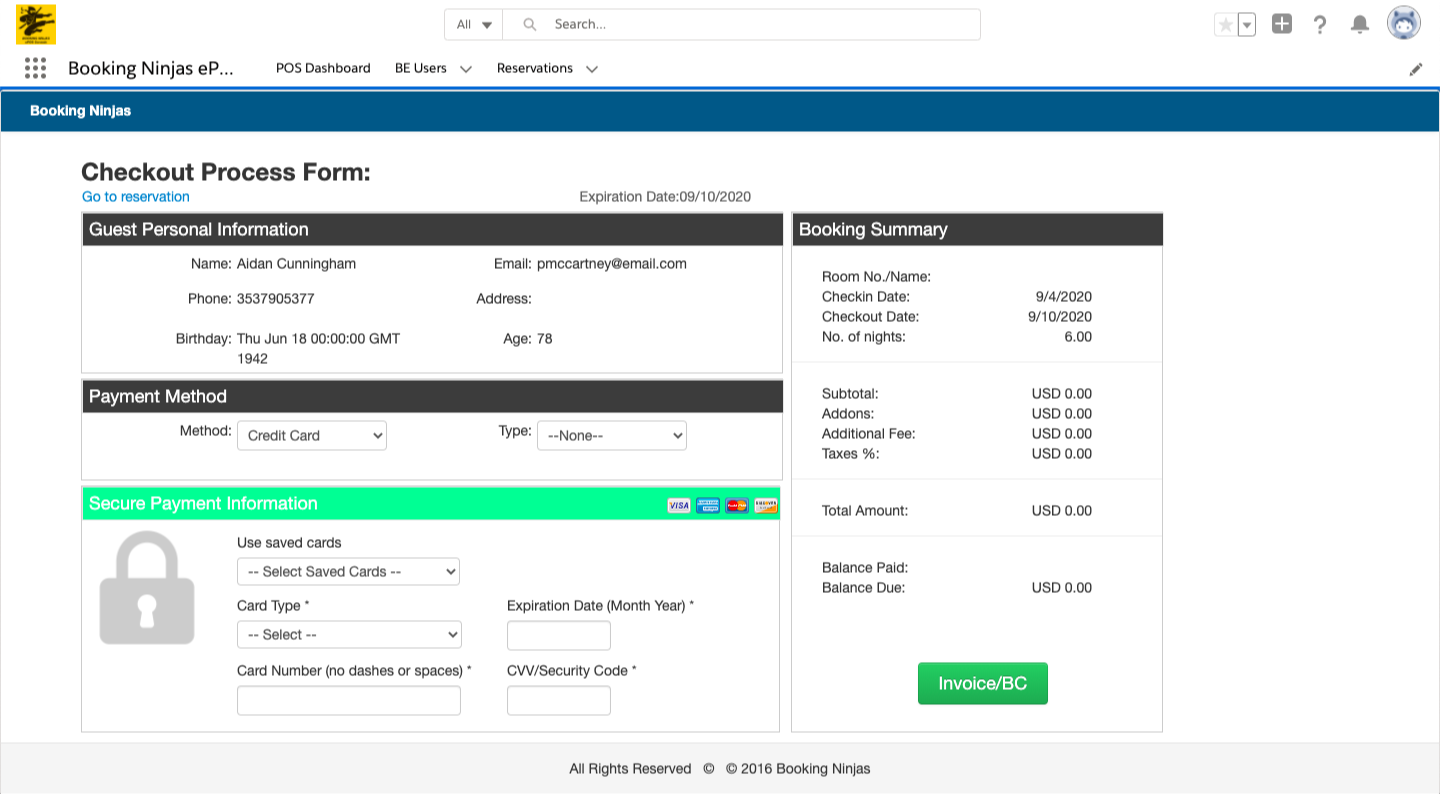The width and height of the screenshot is (1440, 794).
Task: Click the Age 78 value
Action: click(545, 338)
